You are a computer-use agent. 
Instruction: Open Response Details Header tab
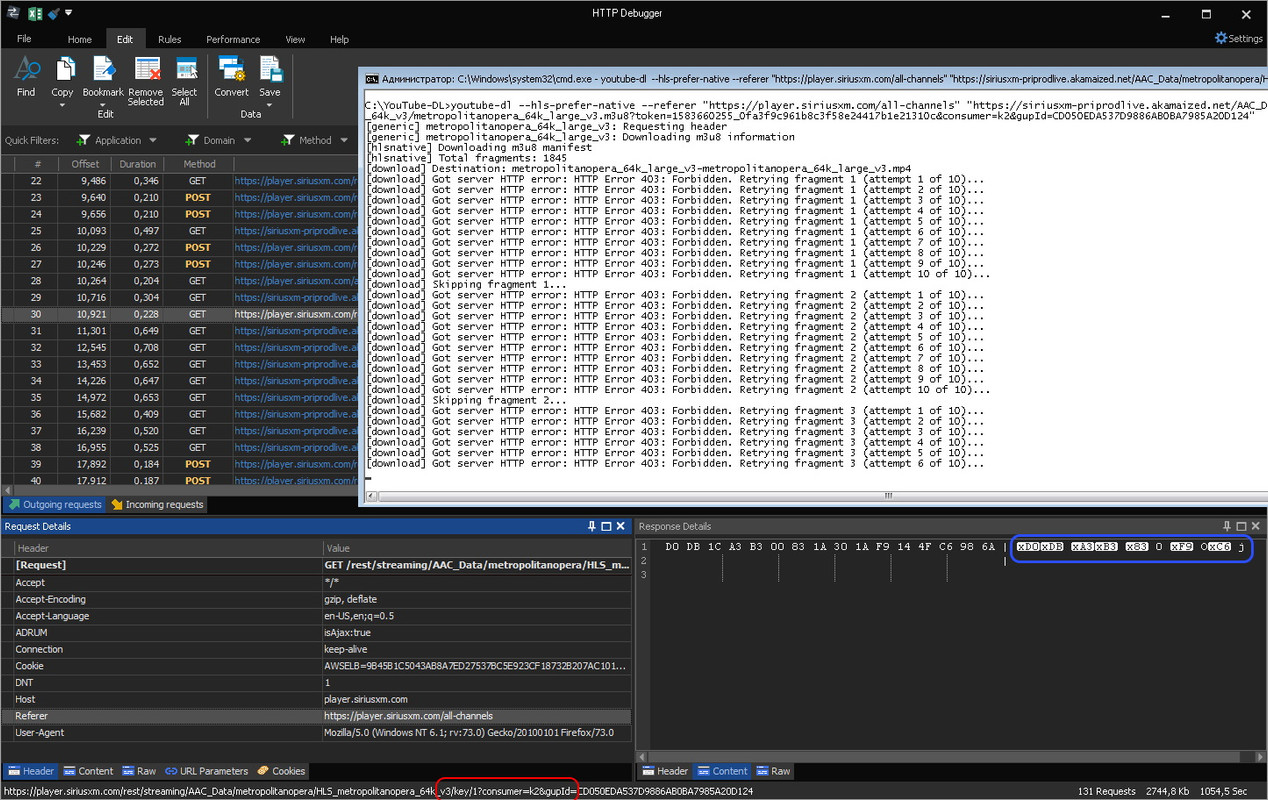tap(664, 771)
